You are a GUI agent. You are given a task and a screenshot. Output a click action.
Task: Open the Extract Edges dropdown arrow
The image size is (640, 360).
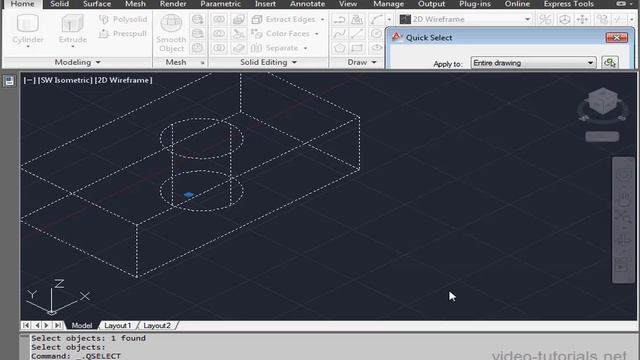click(322, 20)
